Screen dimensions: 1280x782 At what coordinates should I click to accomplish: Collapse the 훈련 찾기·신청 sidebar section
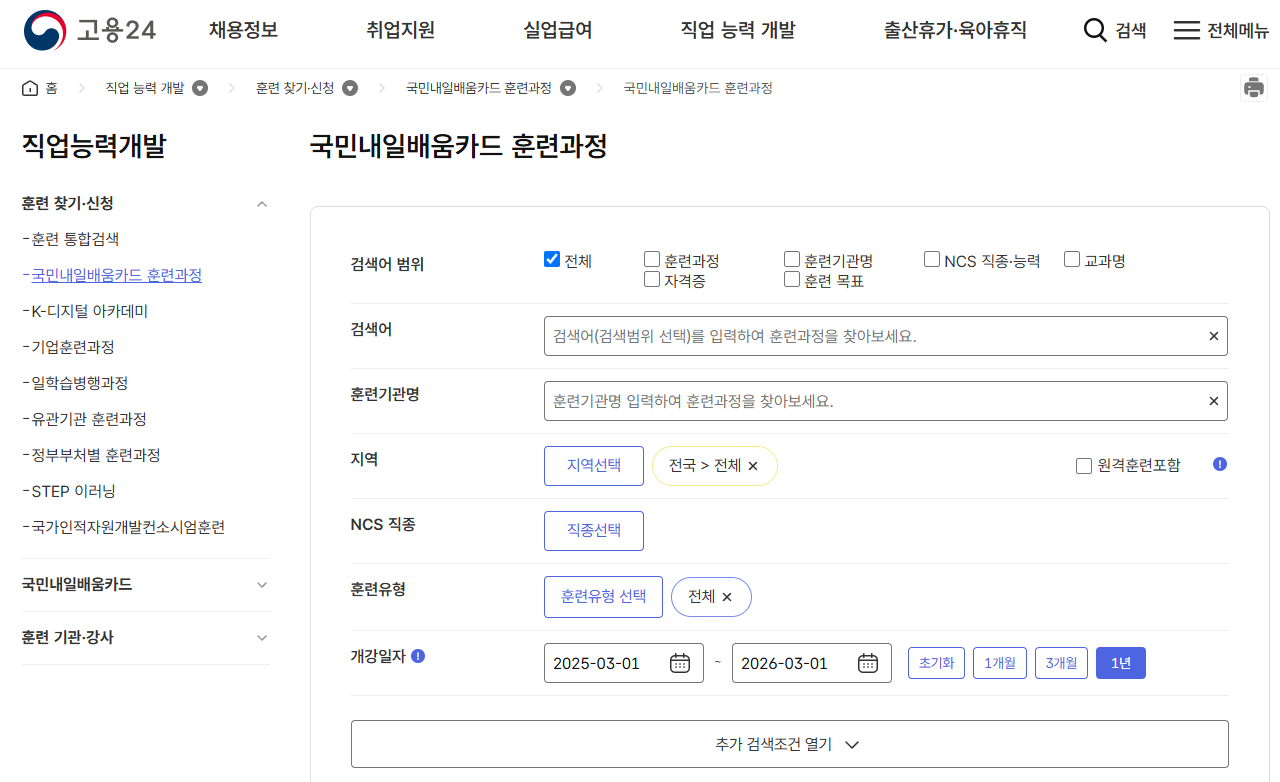coord(261,203)
